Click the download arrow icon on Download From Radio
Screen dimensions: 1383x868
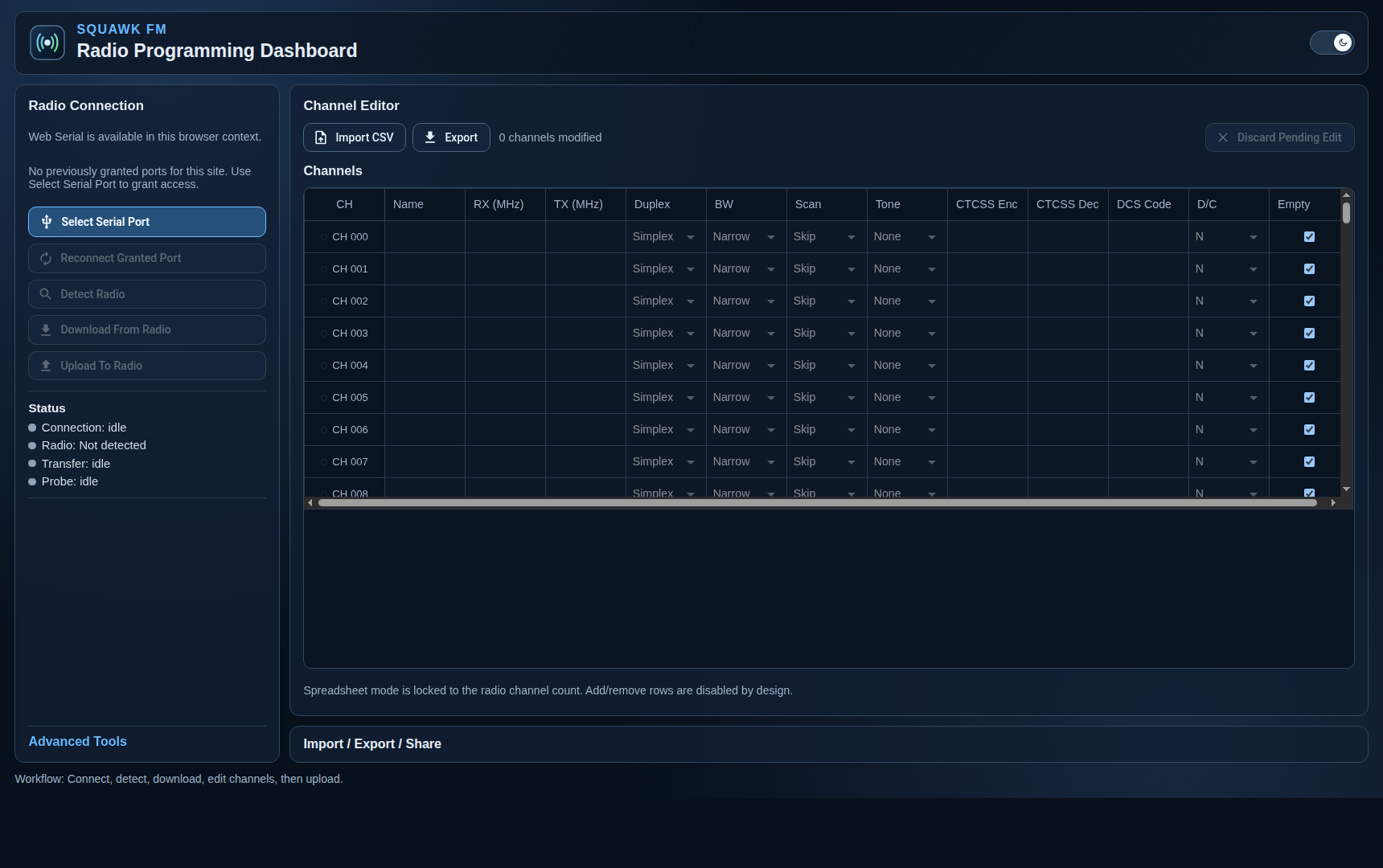pos(46,330)
